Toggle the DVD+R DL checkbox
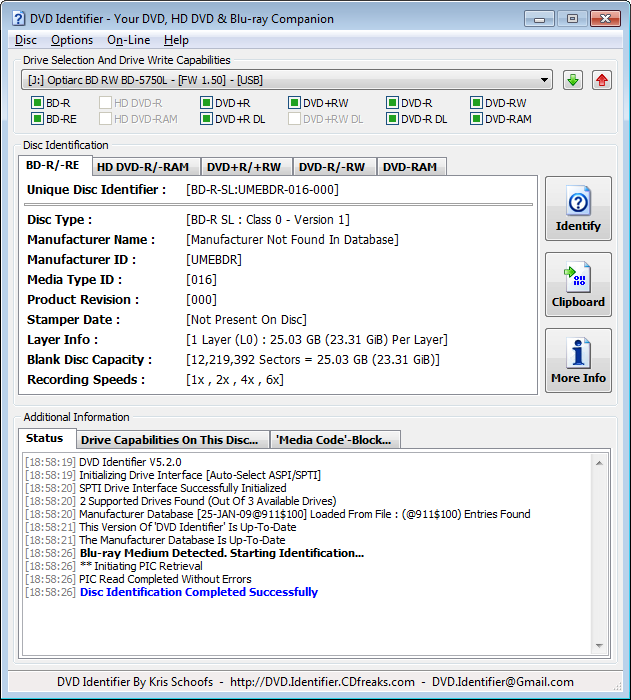 coord(206,119)
